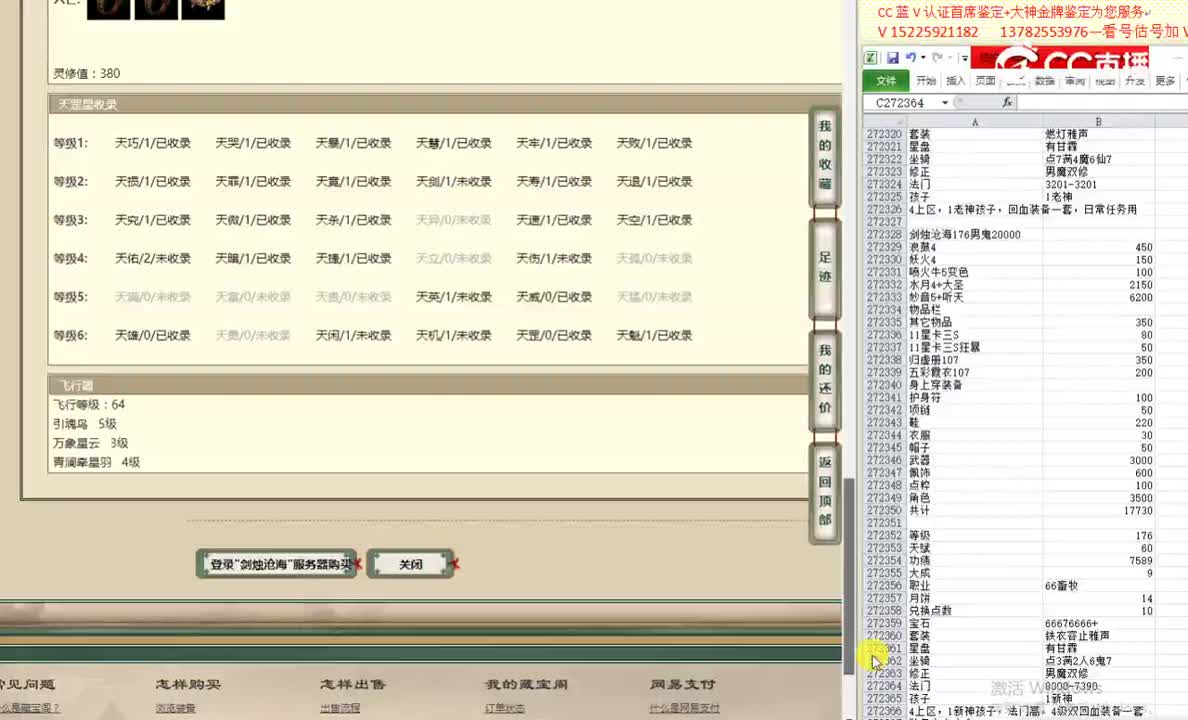Click the 角色 cell in column A
Viewport: 1188px width, 720px height.
point(974,498)
